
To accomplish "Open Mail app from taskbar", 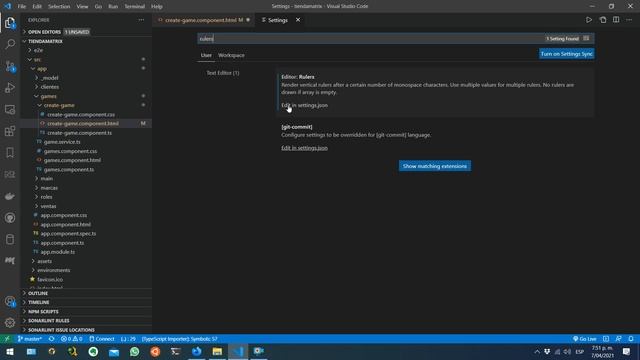I will coord(114,351).
